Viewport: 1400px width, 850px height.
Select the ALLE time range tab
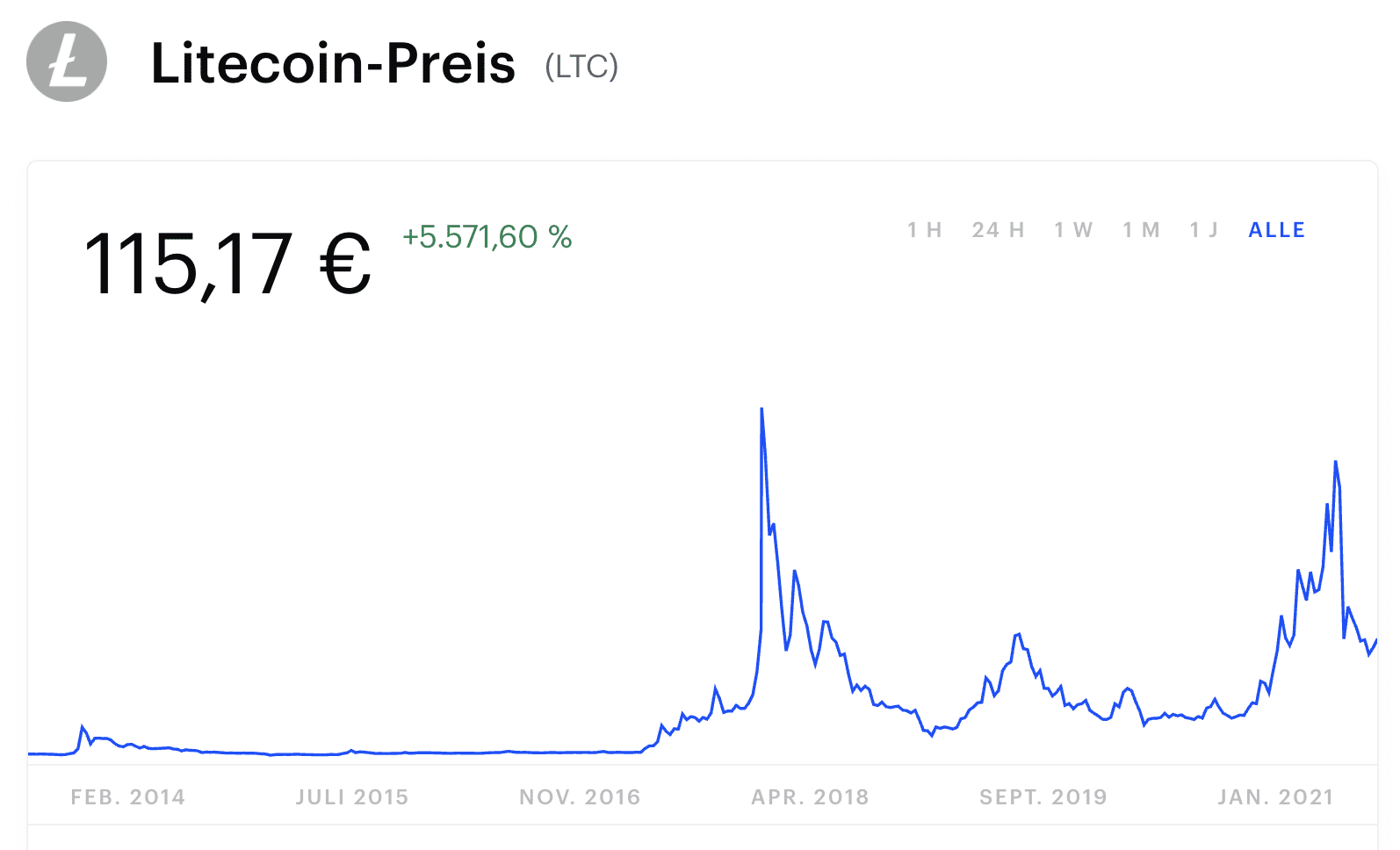(x=1277, y=230)
